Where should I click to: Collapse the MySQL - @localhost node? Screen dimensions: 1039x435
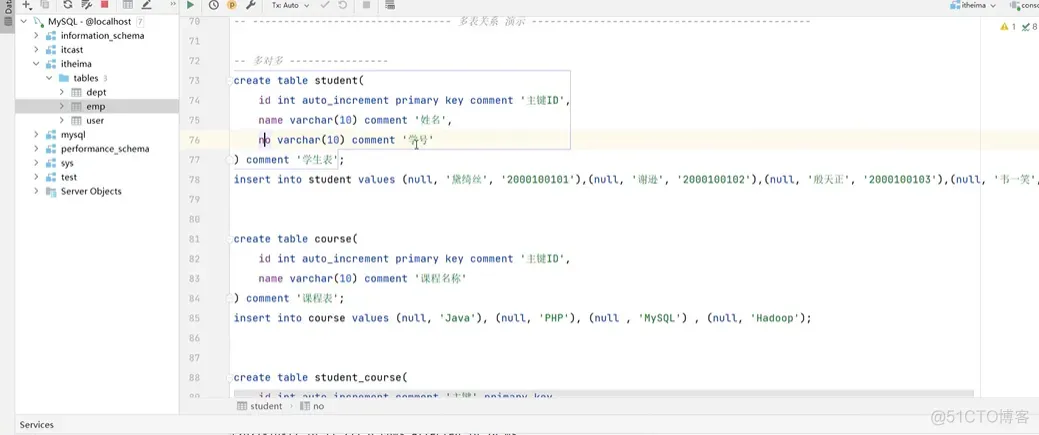pyautogui.click(x=24, y=22)
